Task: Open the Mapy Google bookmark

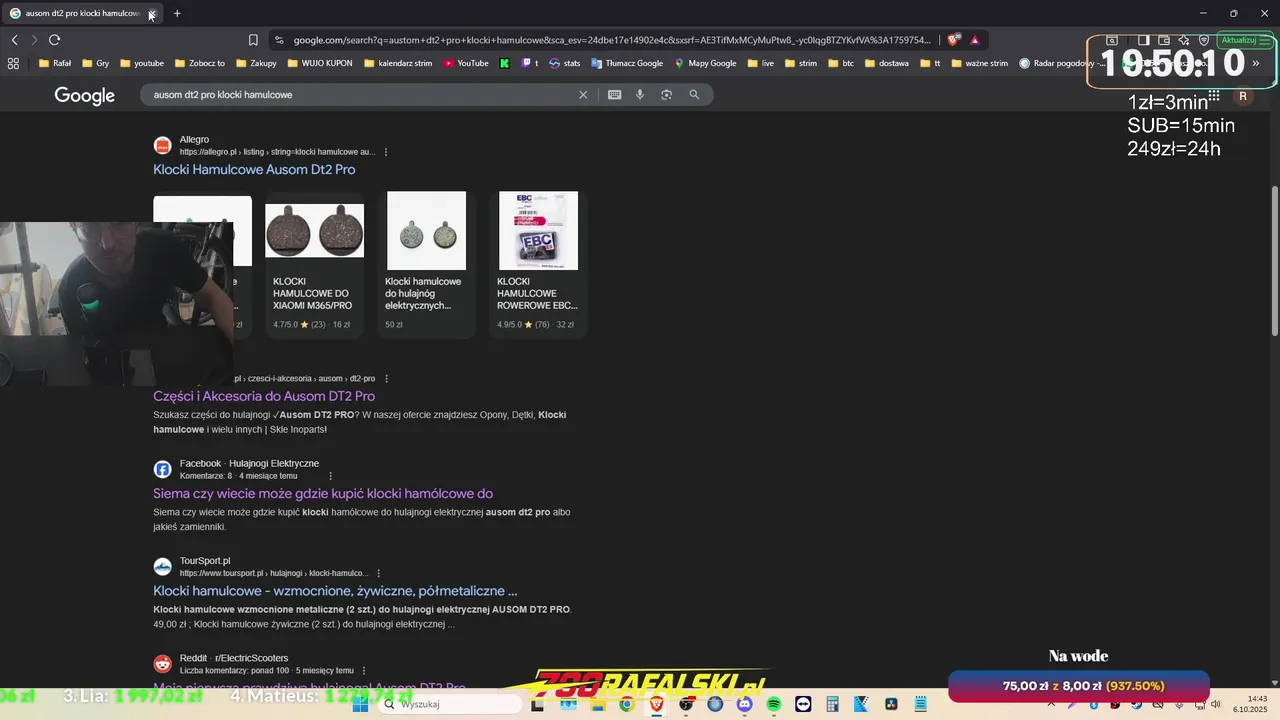Action: pos(705,63)
